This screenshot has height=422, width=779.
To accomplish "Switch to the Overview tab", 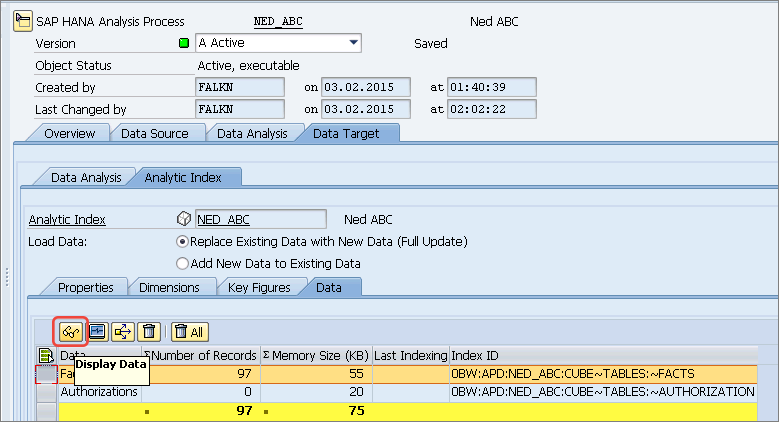I will click(69, 134).
